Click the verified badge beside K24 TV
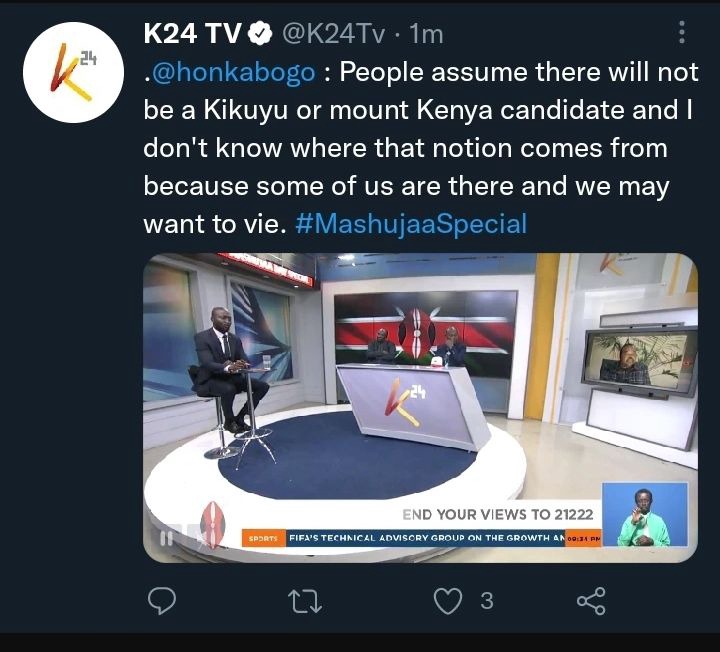Screen dimensions: 720x652 click(260, 34)
